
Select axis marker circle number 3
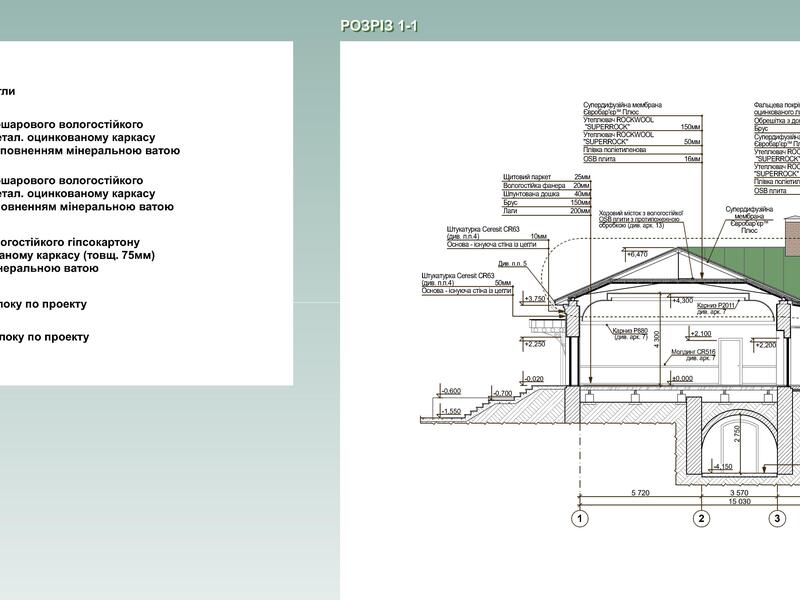coord(777,518)
